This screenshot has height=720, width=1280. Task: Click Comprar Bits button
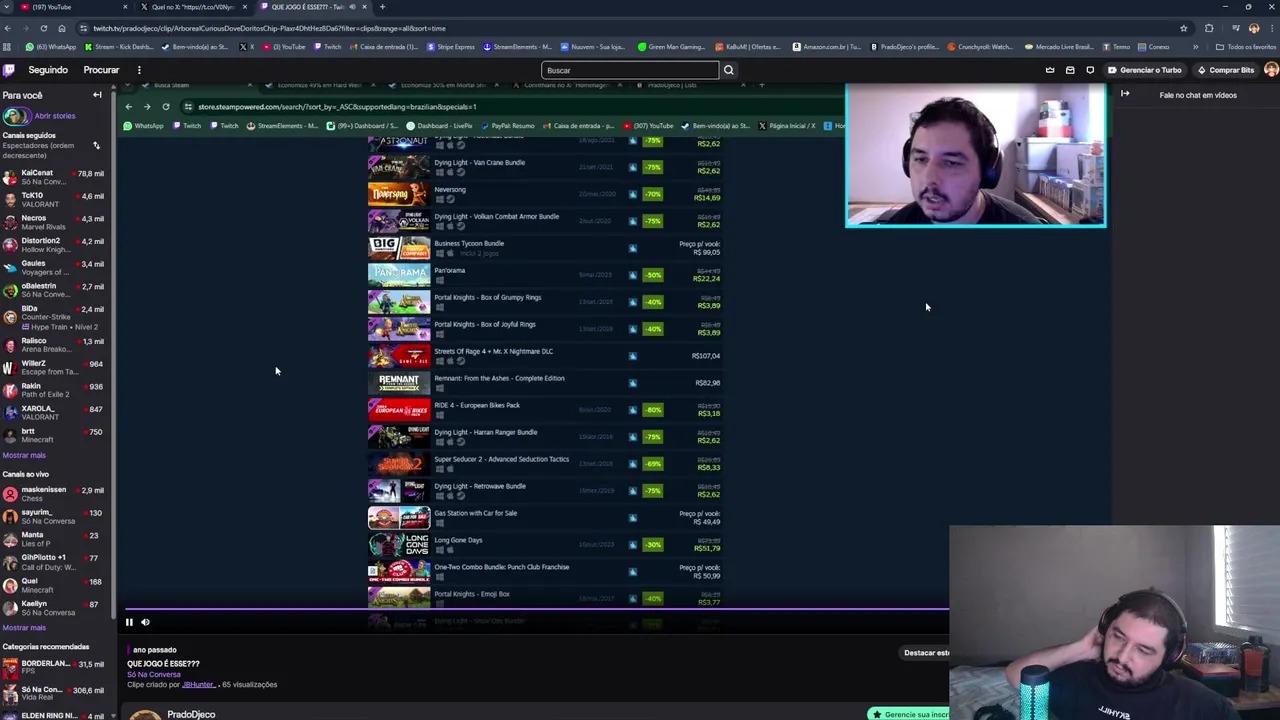[1225, 70]
